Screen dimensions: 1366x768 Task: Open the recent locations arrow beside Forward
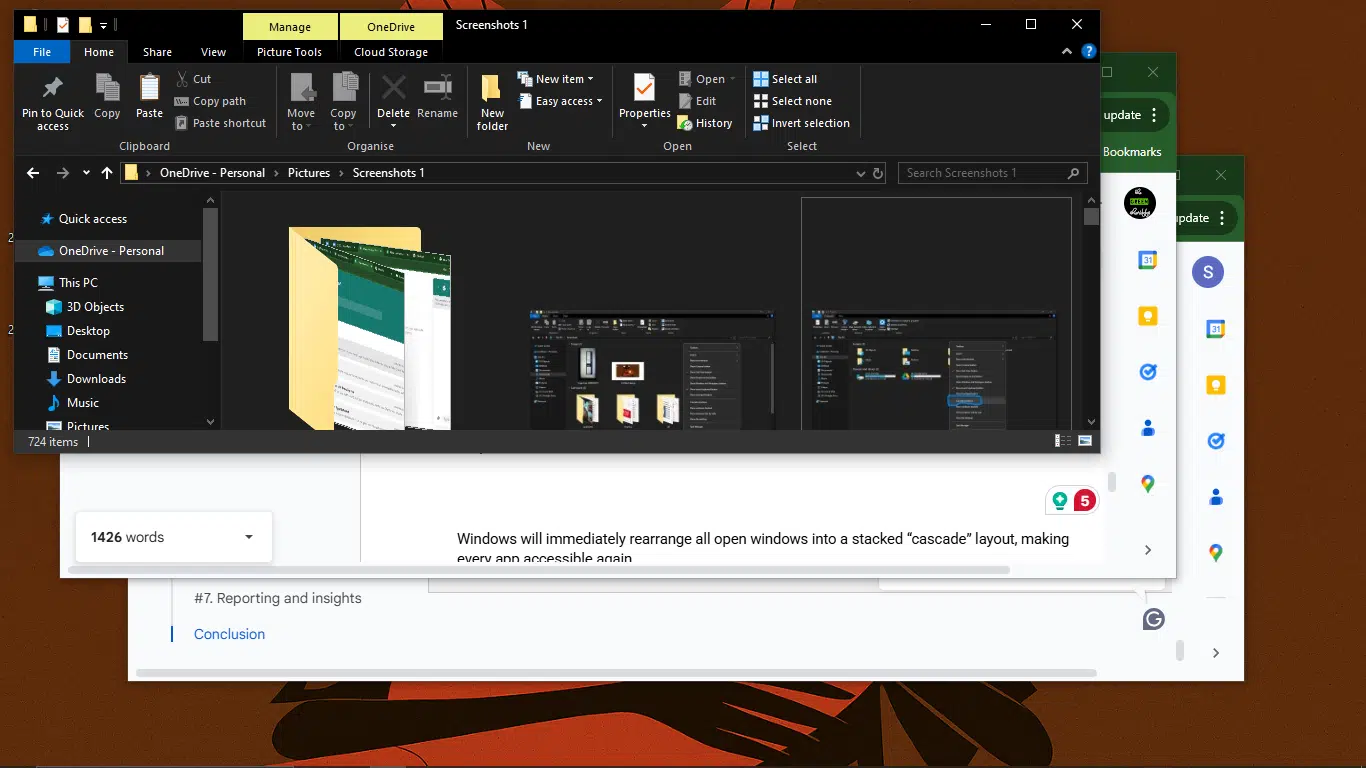tap(87, 173)
